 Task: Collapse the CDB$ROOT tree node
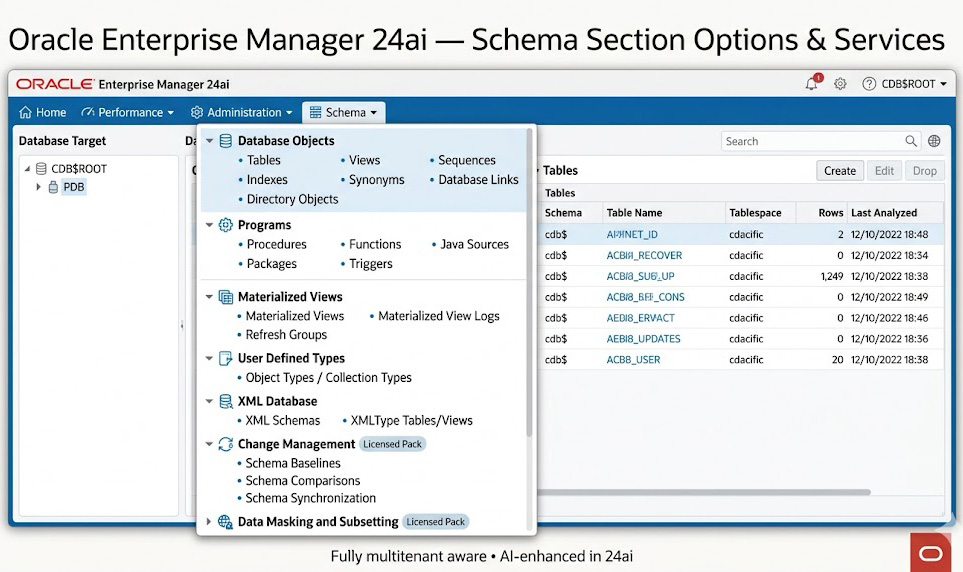point(27,168)
